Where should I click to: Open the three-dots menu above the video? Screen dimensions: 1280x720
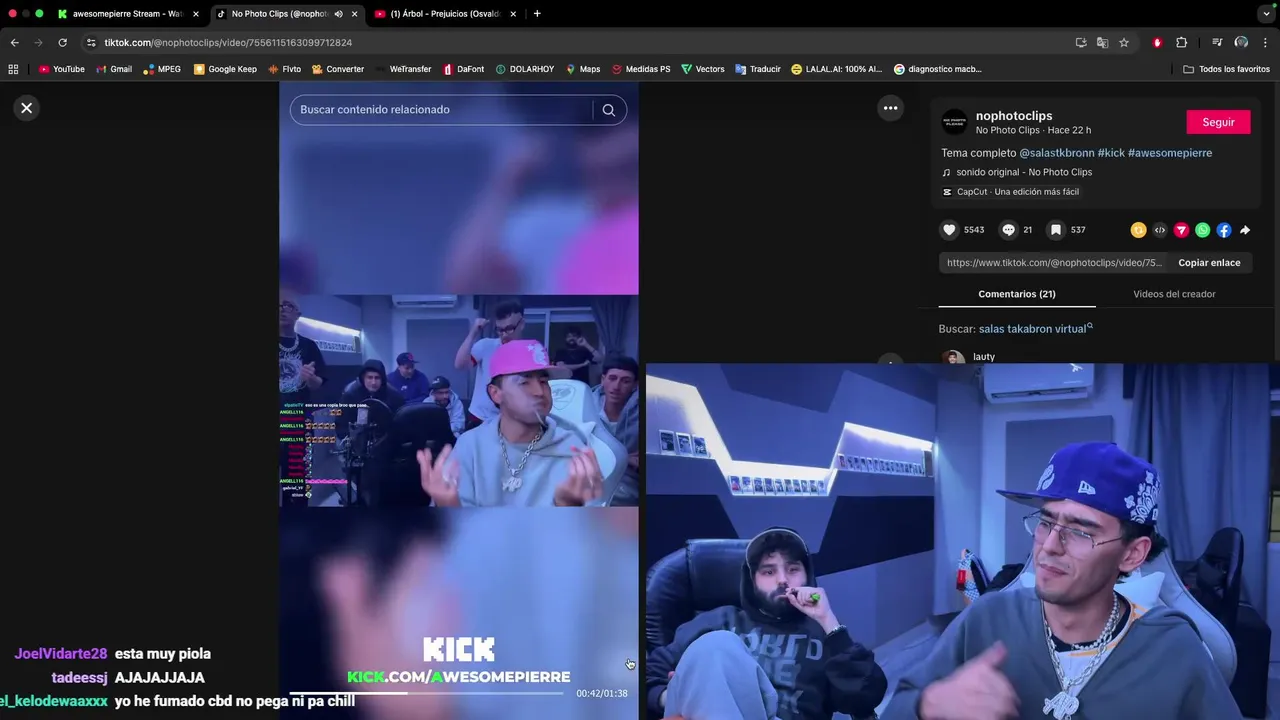tap(890, 108)
